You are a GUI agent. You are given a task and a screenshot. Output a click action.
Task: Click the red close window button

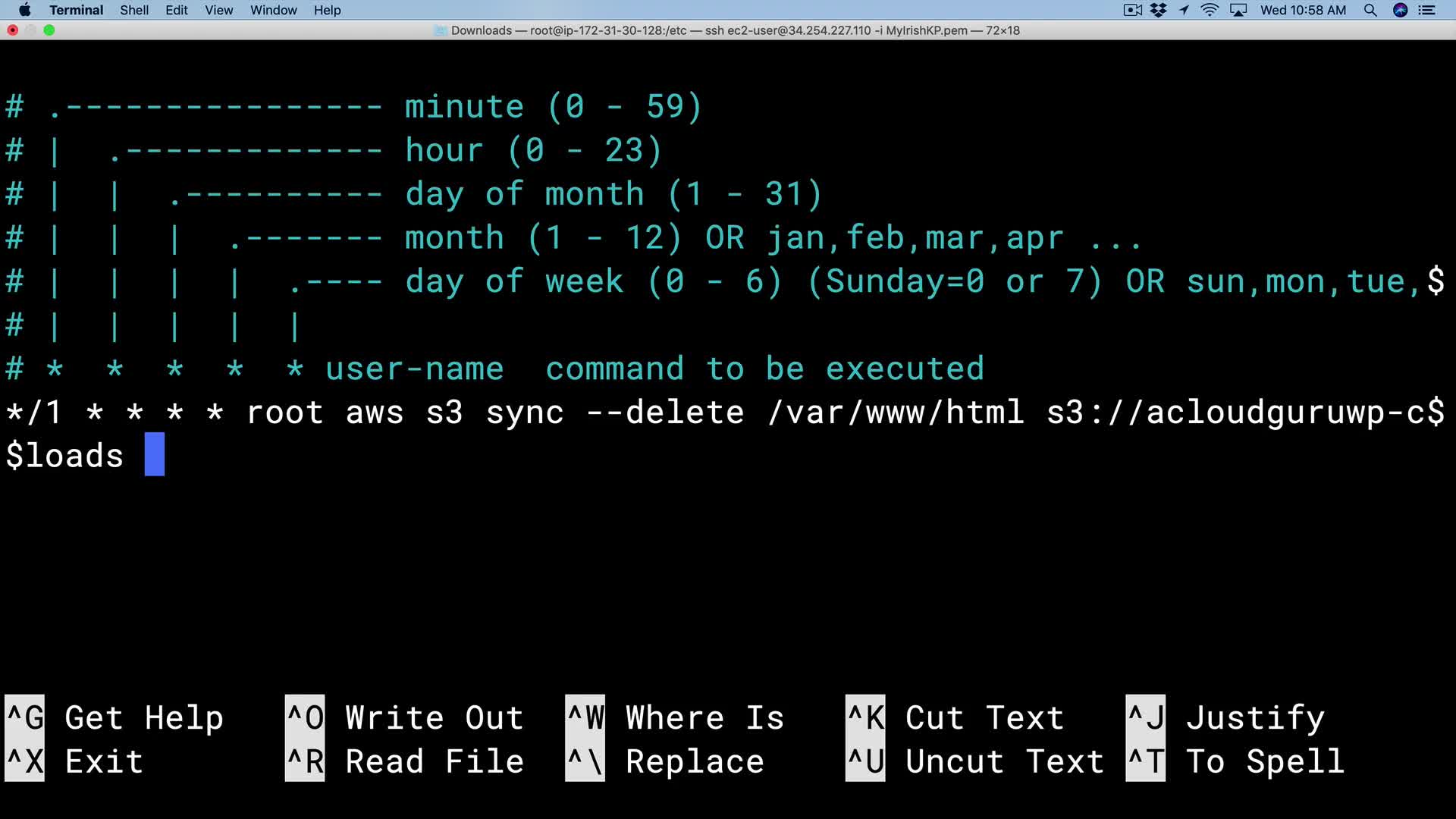pyautogui.click(x=13, y=30)
